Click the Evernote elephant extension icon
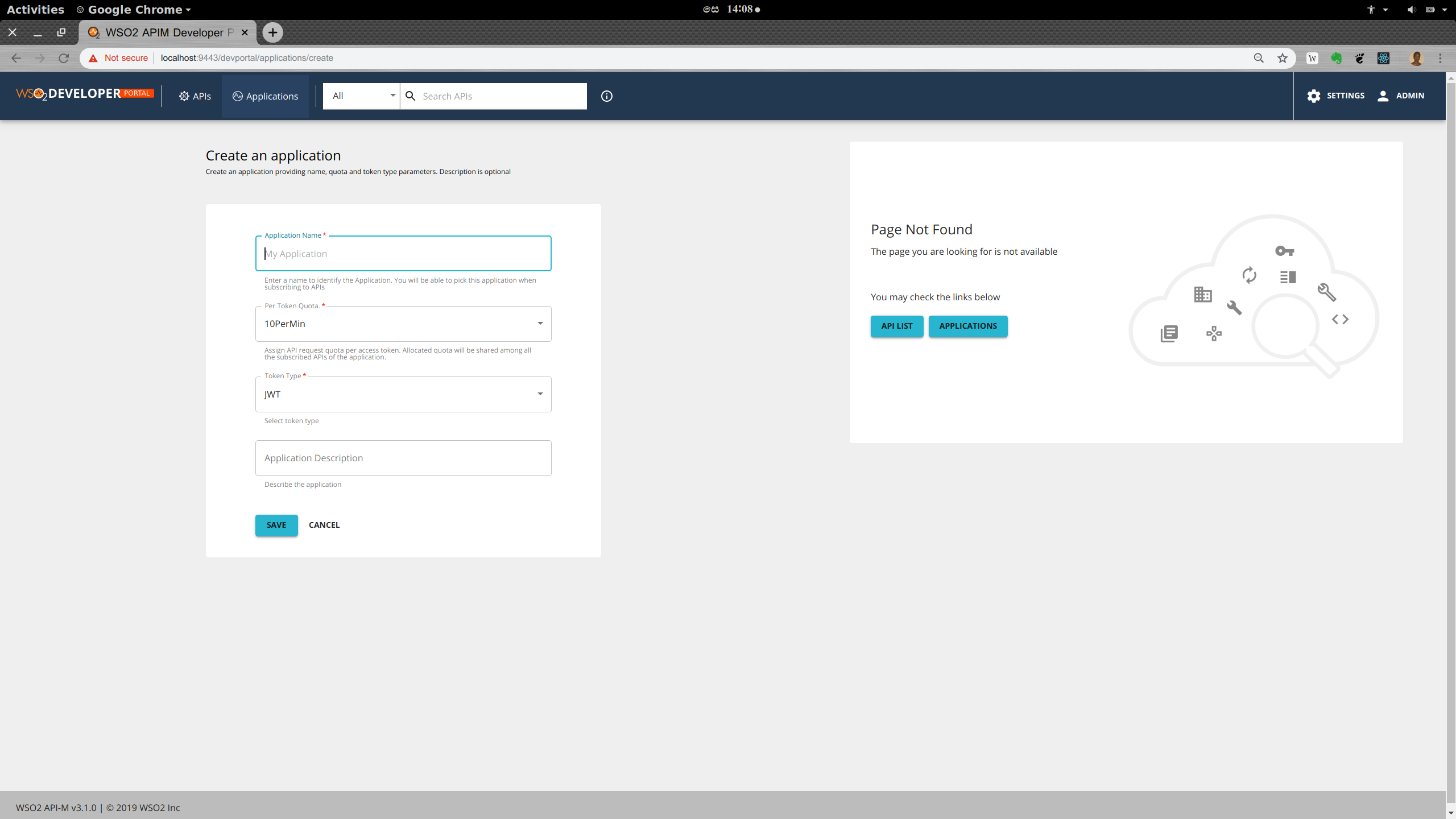 1336,58
